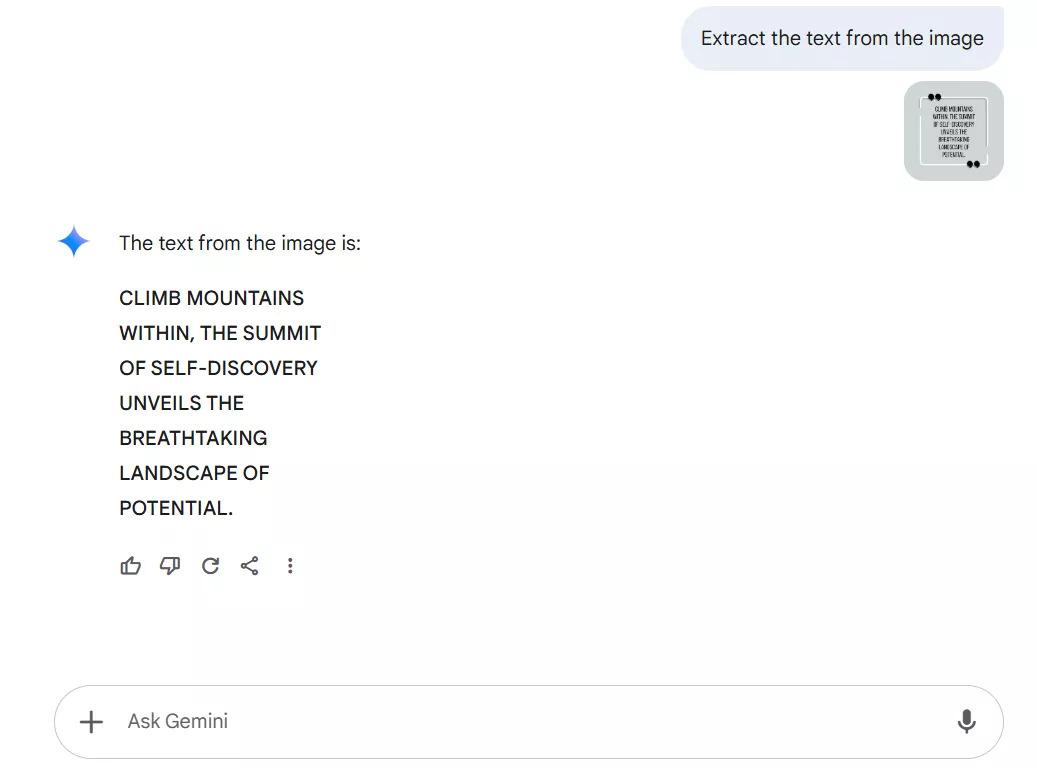Select the user prompt bubble 'Extract the text'
The width and height of the screenshot is (1037, 768).
tap(842, 38)
